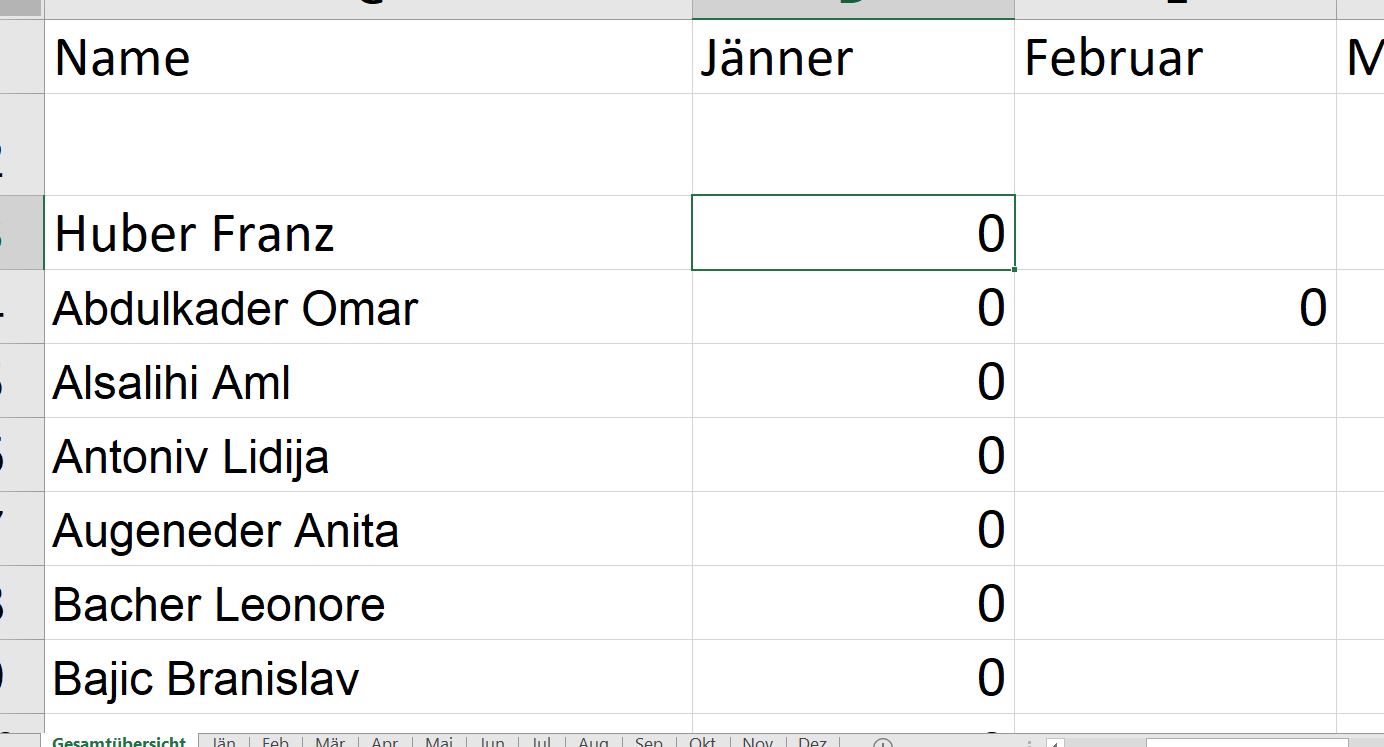Select the Bajic Branislav name cell
Screen dimensions: 1384x747
click(368, 677)
